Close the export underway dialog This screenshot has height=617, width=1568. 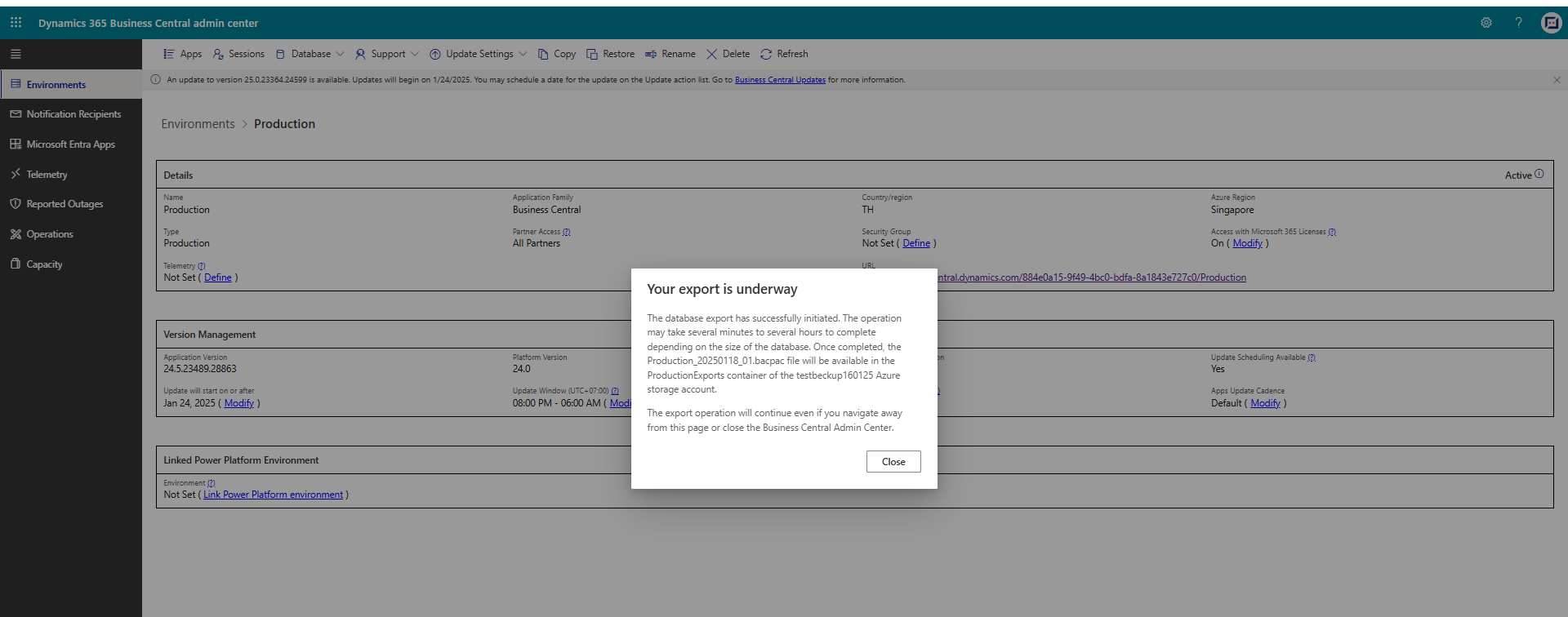pyautogui.click(x=893, y=462)
